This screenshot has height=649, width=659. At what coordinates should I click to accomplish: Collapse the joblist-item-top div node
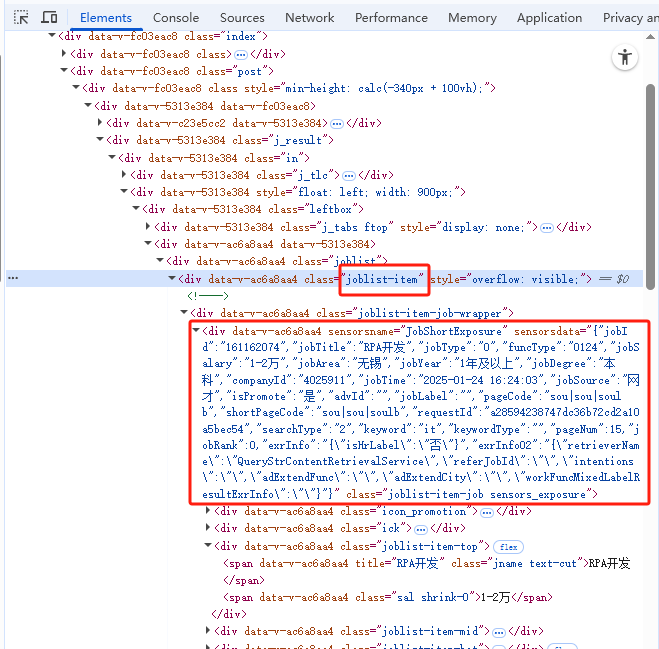pyautogui.click(x=208, y=545)
